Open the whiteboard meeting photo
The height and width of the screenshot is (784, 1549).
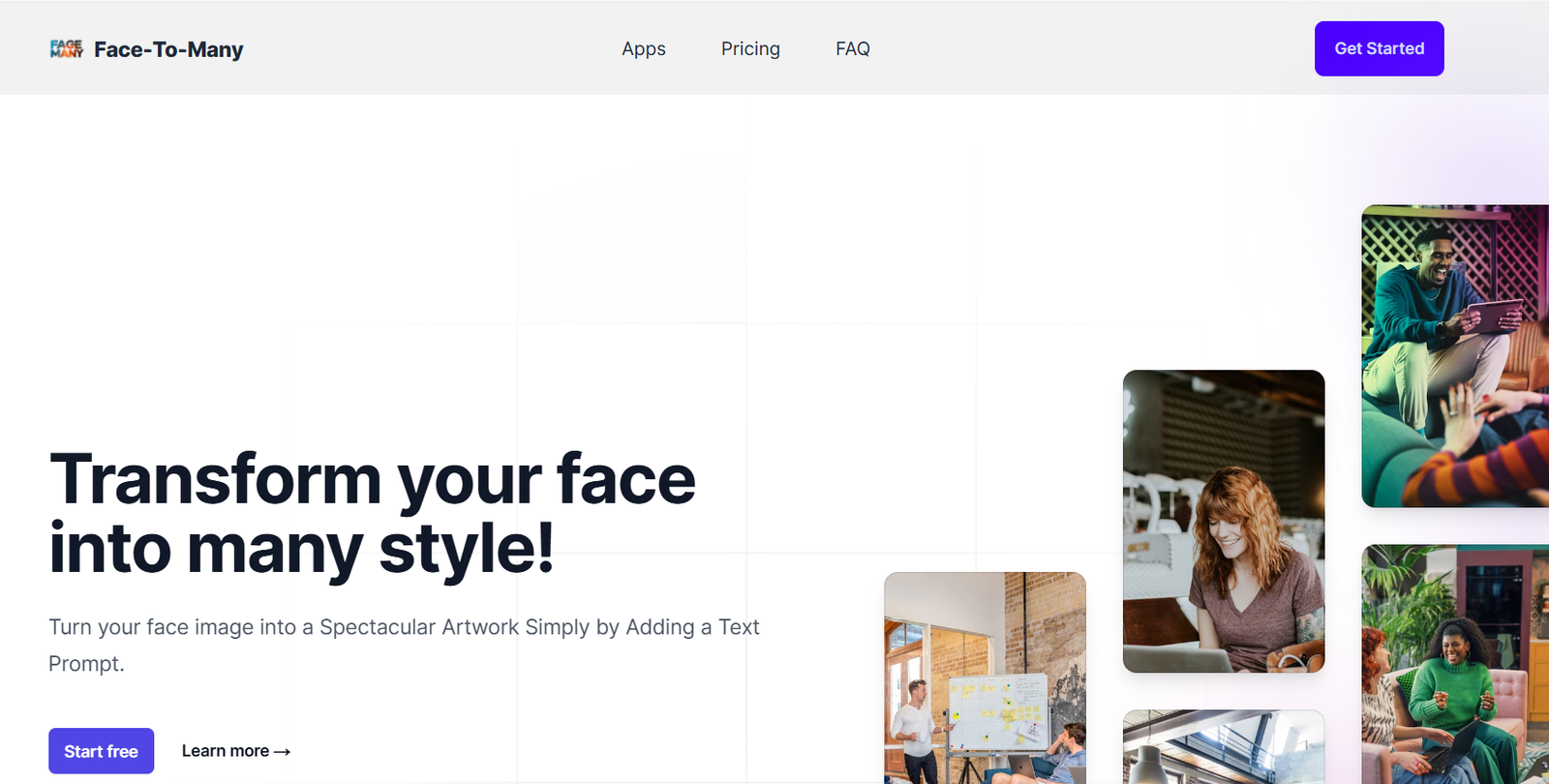(x=985, y=678)
